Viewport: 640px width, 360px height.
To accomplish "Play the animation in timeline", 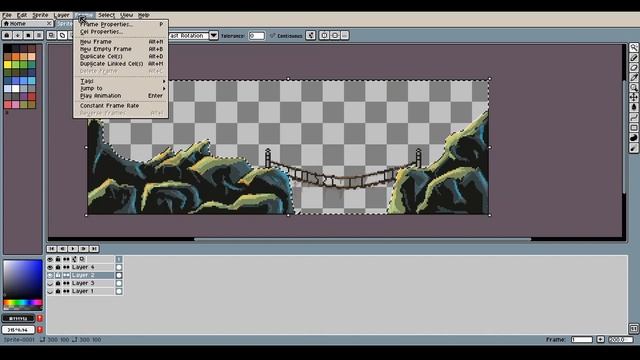I will pyautogui.click(x=73, y=249).
